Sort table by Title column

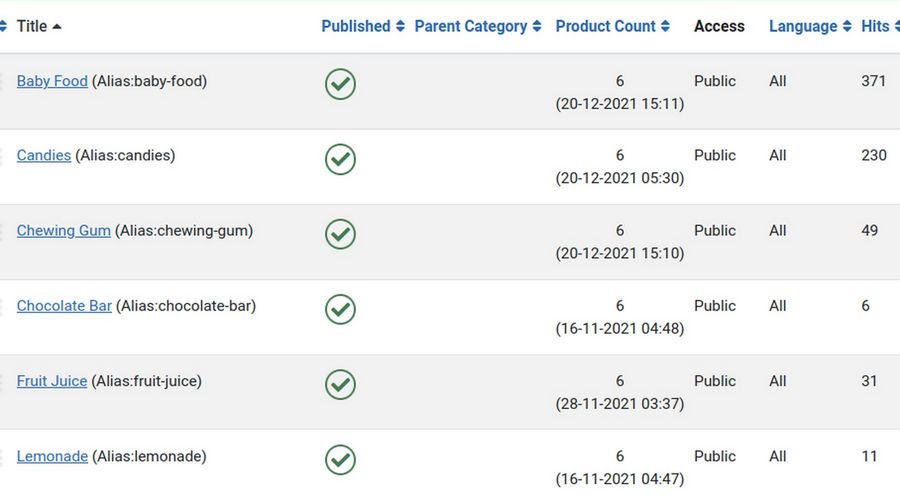(x=32, y=26)
